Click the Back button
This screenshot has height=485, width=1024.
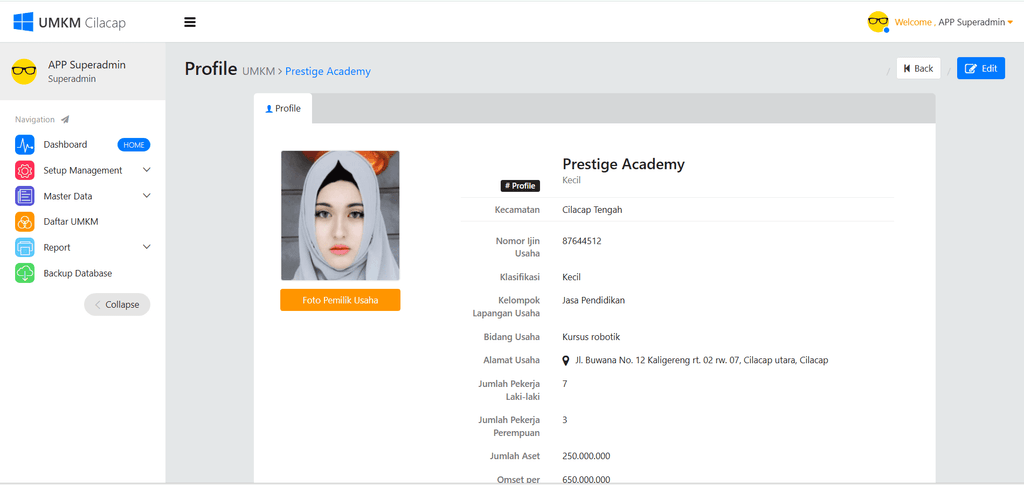point(918,69)
